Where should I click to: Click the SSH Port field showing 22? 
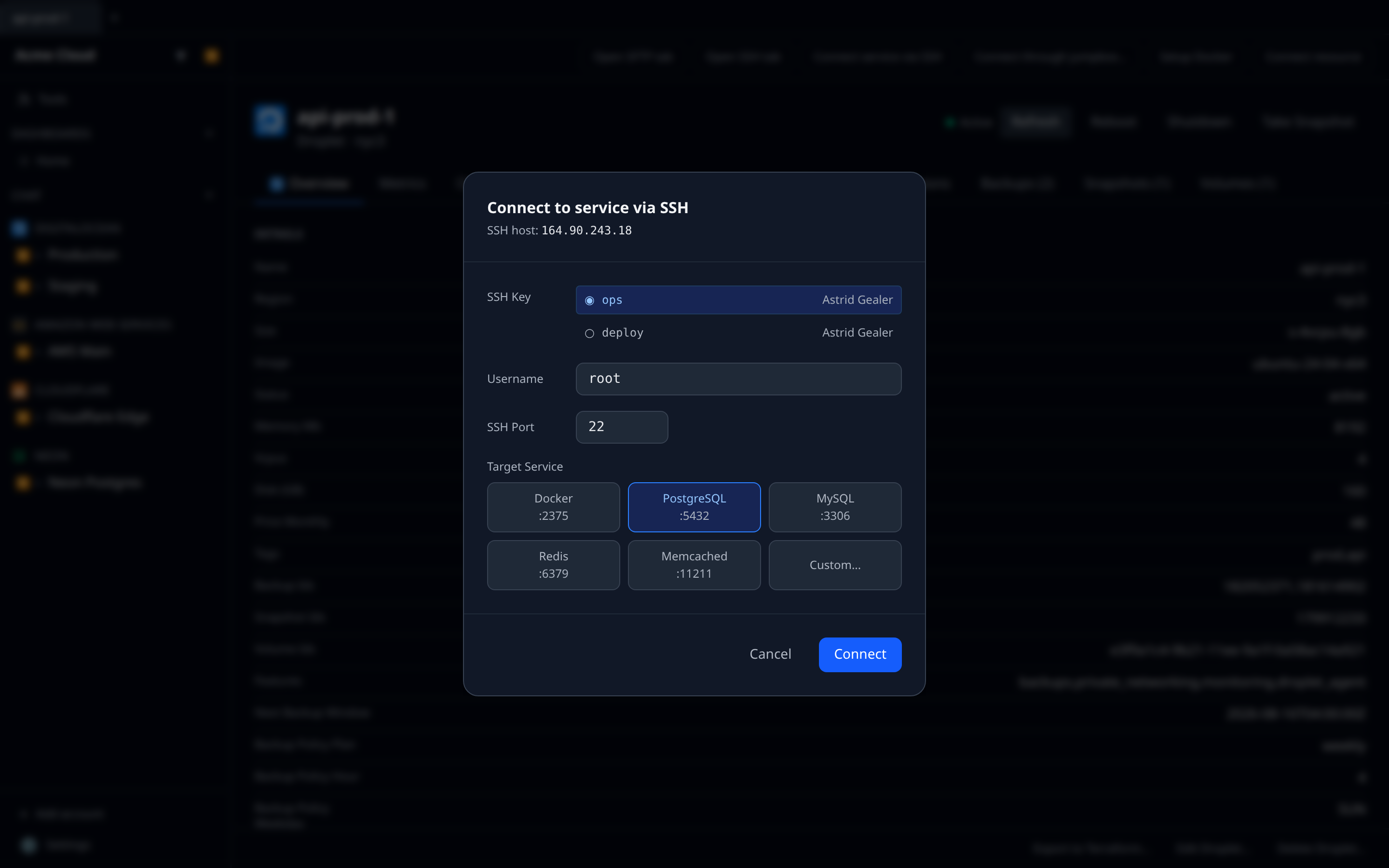click(x=622, y=427)
